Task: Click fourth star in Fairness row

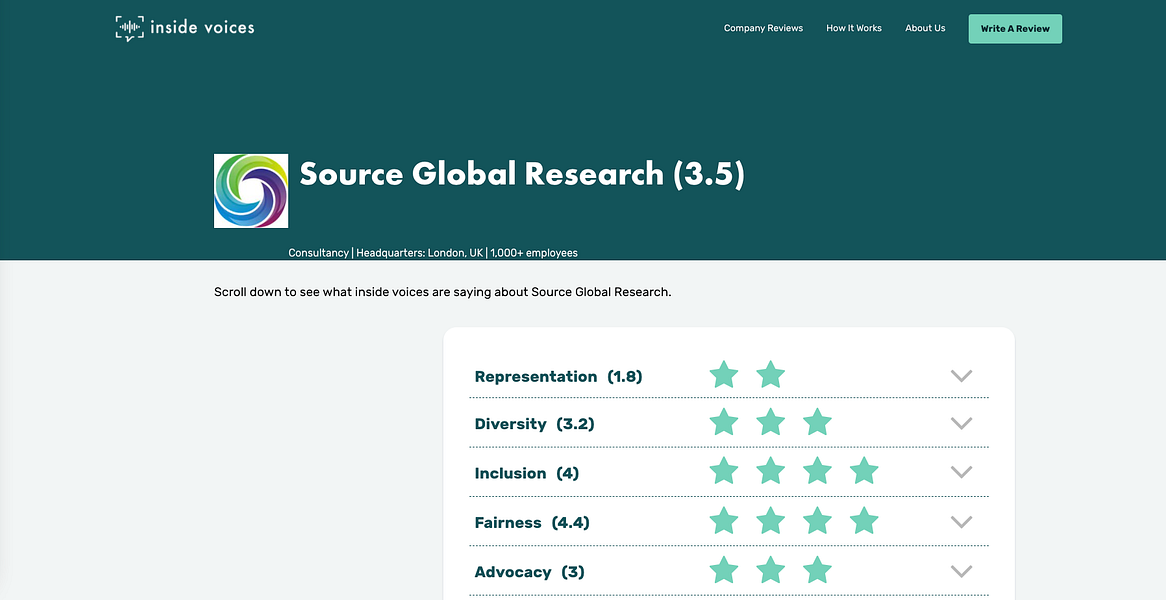Action: (x=864, y=520)
